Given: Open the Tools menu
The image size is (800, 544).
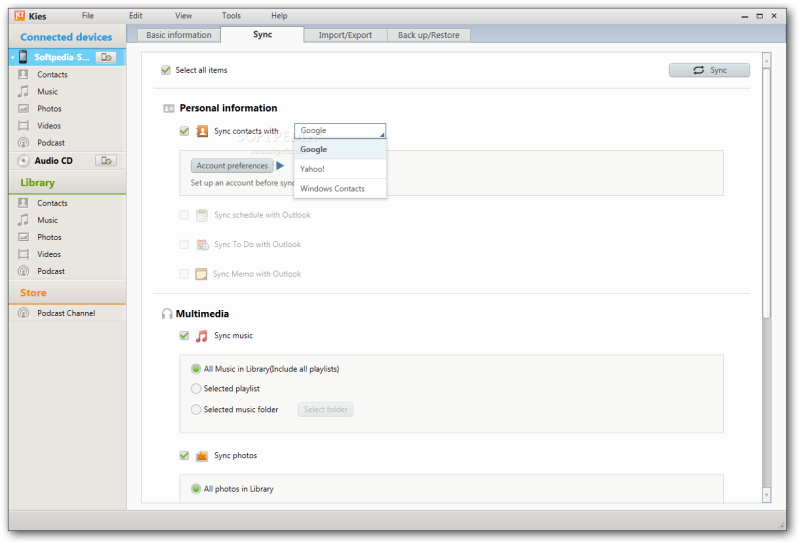Looking at the screenshot, I should [x=231, y=16].
